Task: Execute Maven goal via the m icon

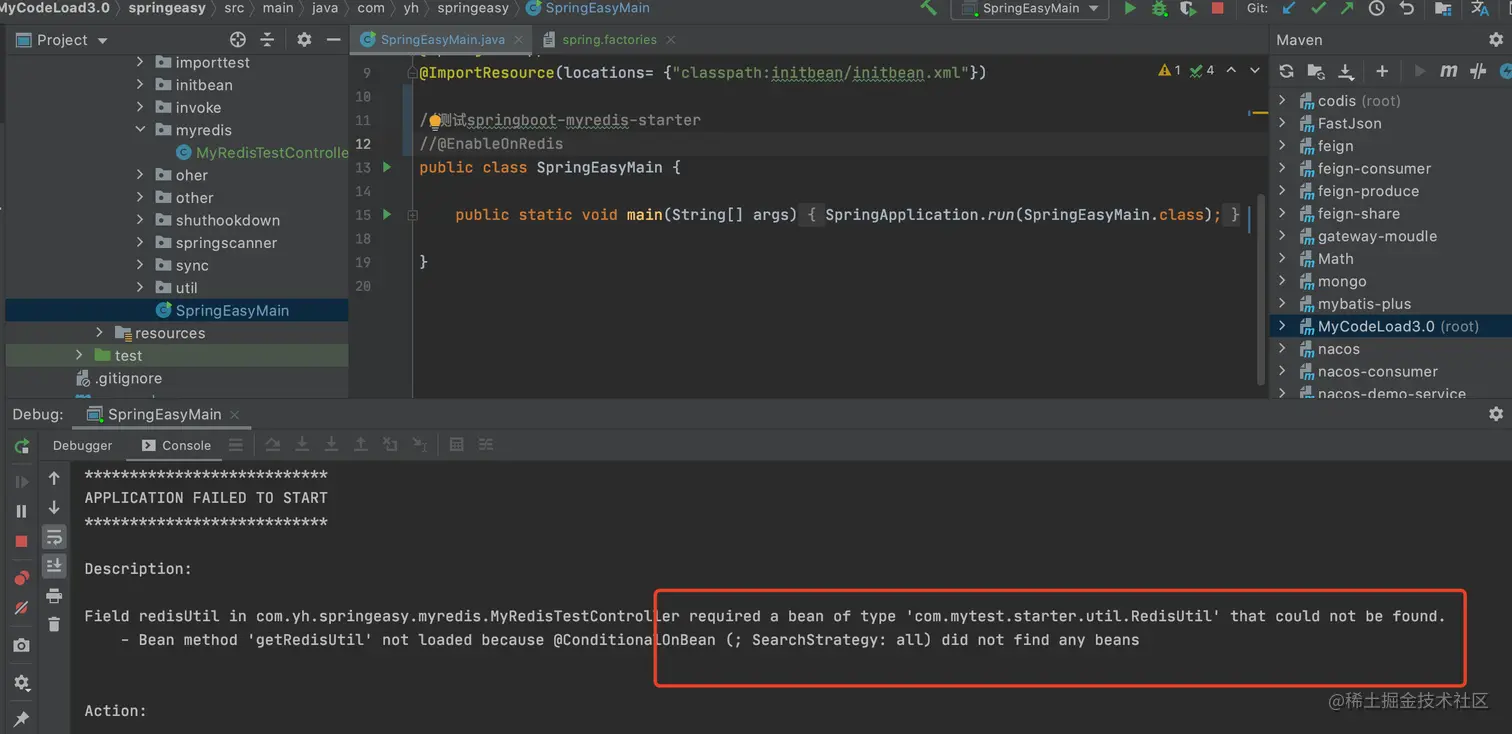Action: click(1448, 71)
